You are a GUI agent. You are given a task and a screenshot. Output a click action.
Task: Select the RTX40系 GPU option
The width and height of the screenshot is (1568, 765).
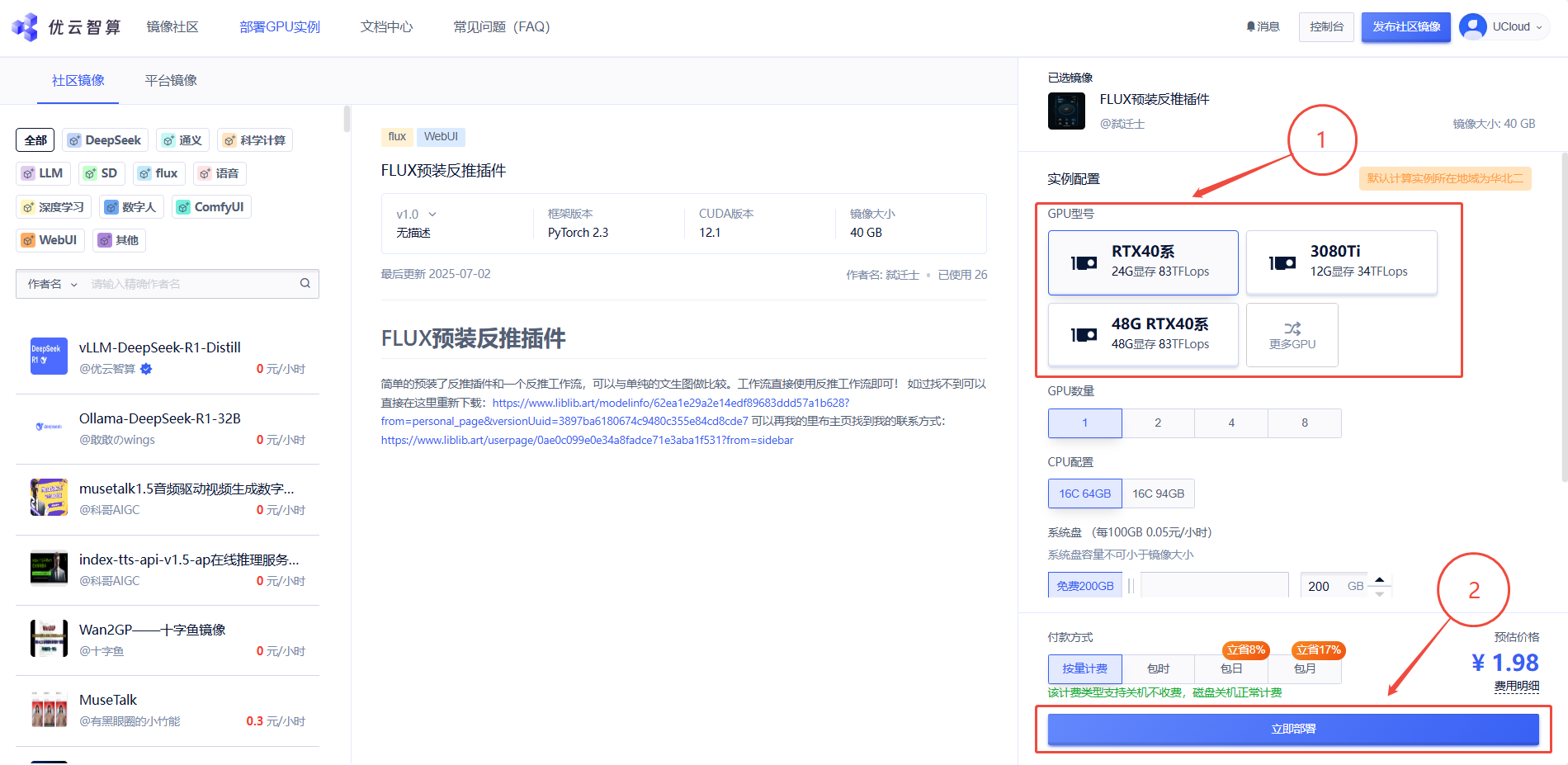(1143, 262)
